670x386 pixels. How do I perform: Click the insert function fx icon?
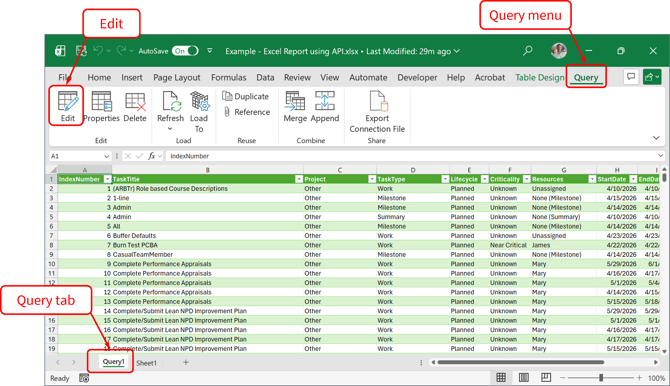point(151,156)
